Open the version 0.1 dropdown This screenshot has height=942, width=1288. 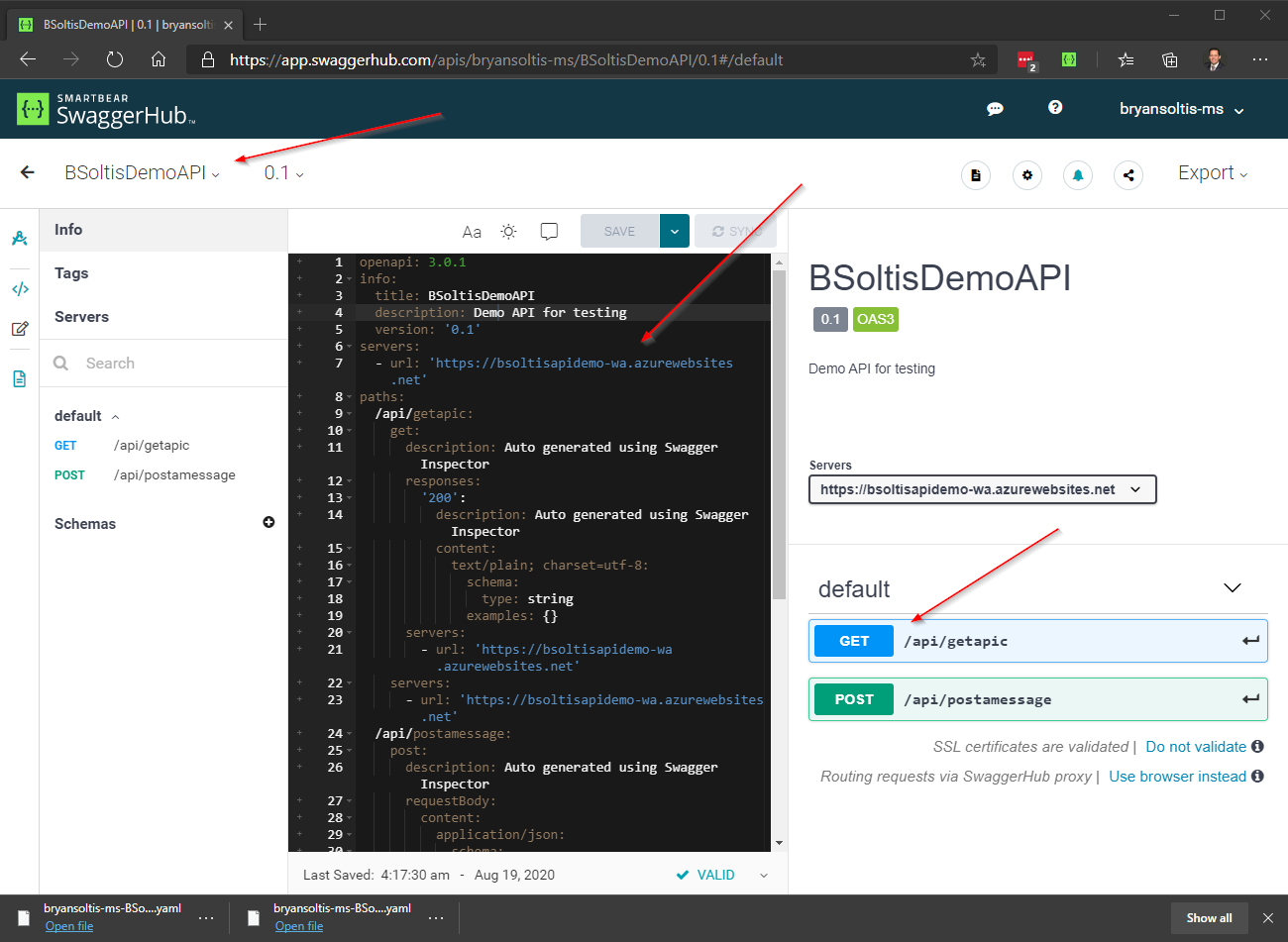pos(283,173)
